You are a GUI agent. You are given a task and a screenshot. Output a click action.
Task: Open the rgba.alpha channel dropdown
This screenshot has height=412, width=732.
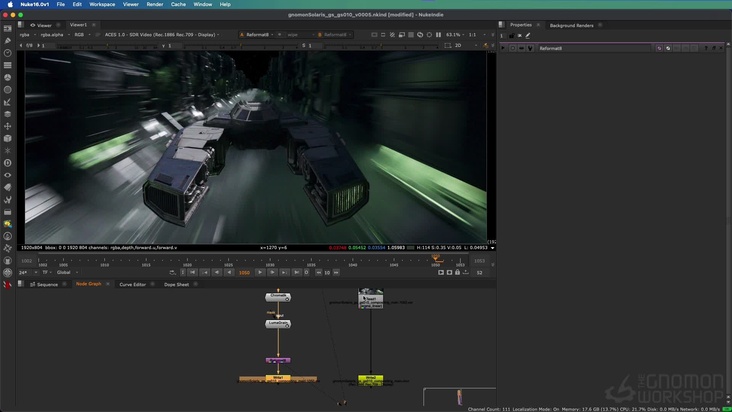click(55, 35)
